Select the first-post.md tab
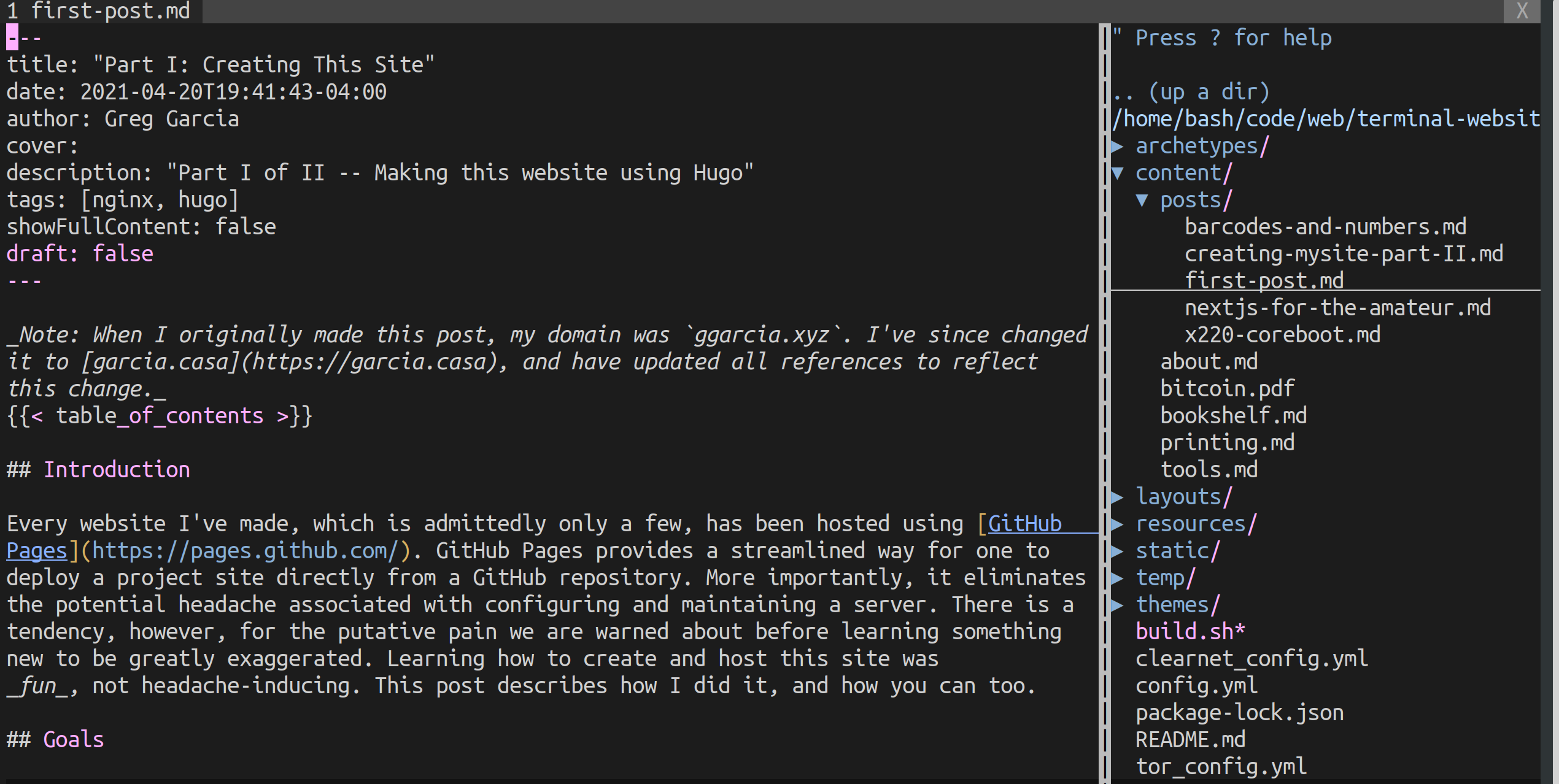Image resolution: width=1559 pixels, height=784 pixels. [101, 11]
